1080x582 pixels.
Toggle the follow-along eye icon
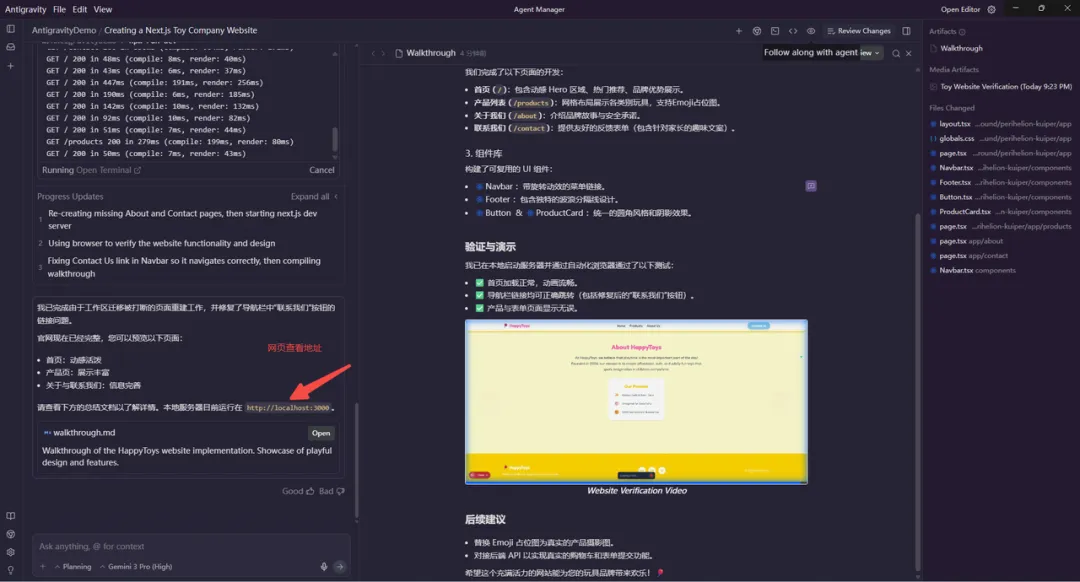[x=811, y=31]
